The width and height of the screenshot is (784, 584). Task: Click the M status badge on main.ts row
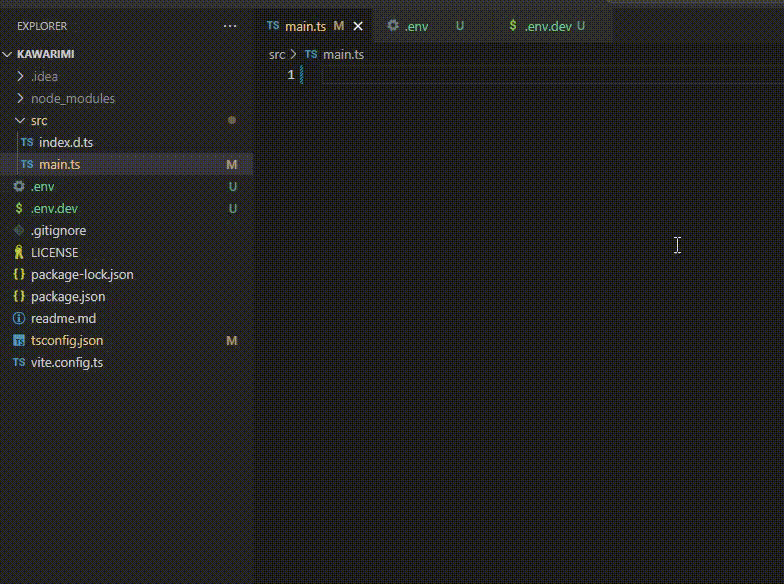232,164
